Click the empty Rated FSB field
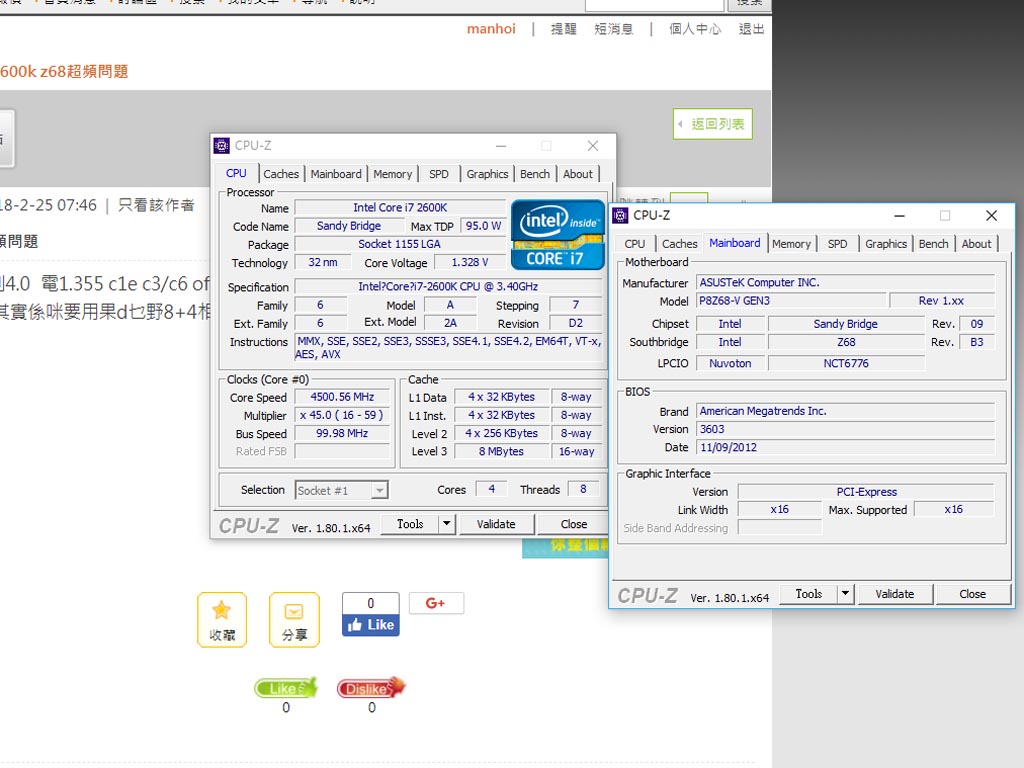Image resolution: width=1024 pixels, height=768 pixels. 342,452
